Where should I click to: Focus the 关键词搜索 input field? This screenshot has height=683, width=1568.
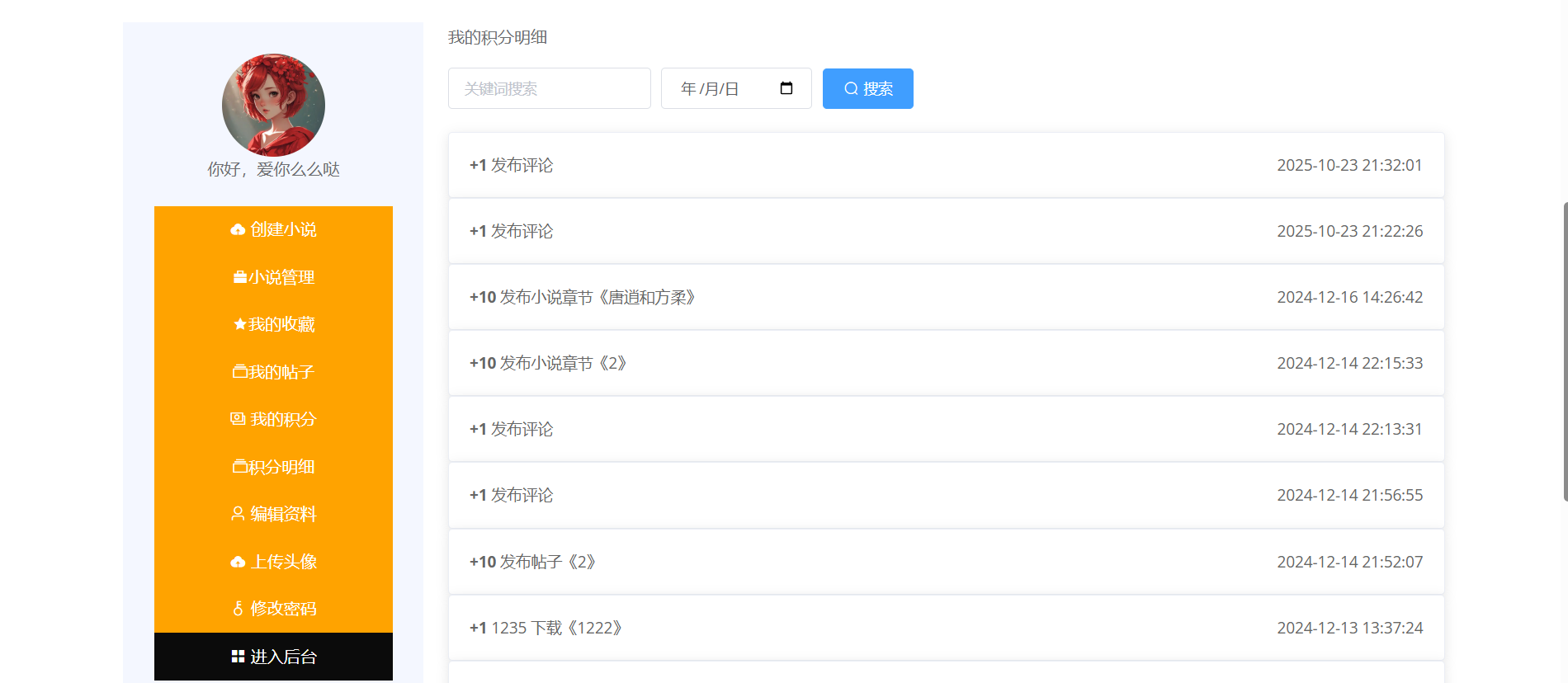coord(550,88)
